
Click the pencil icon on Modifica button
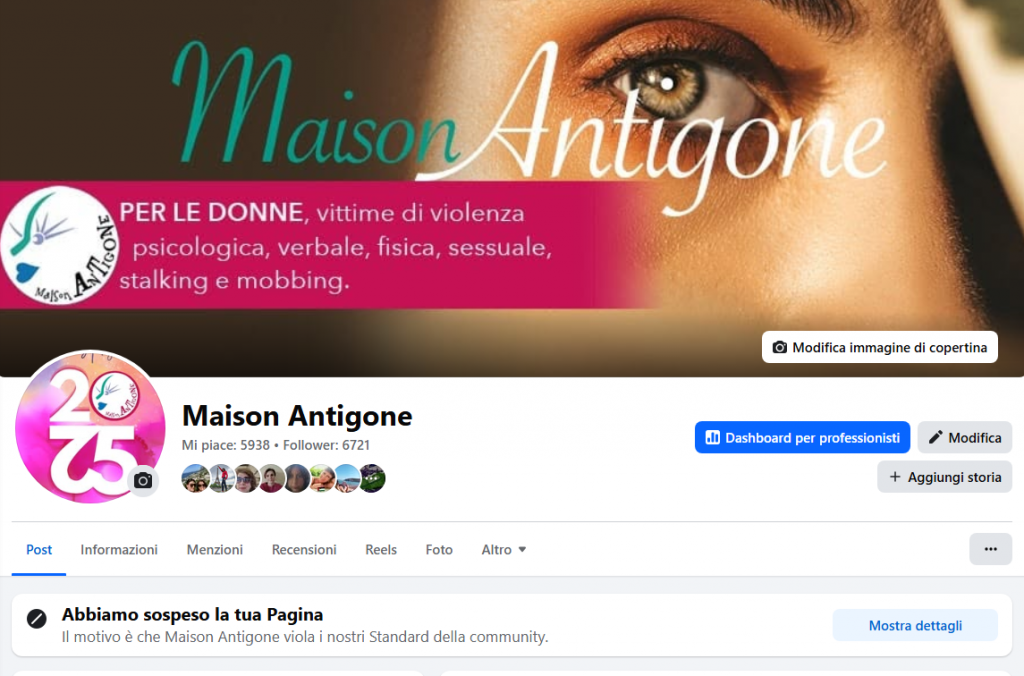click(x=935, y=438)
